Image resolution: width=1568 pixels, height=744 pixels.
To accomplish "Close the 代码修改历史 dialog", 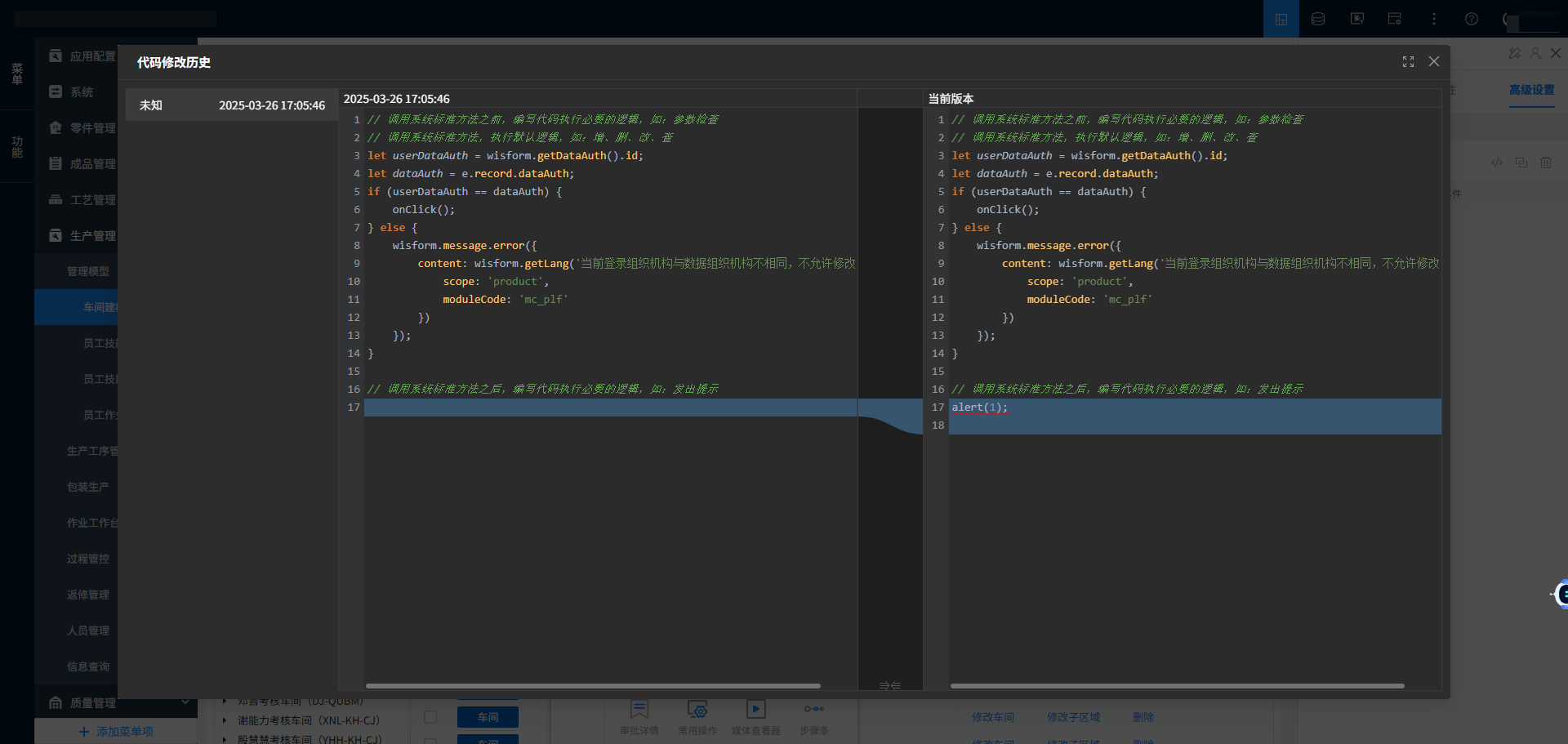I will click(x=1433, y=62).
